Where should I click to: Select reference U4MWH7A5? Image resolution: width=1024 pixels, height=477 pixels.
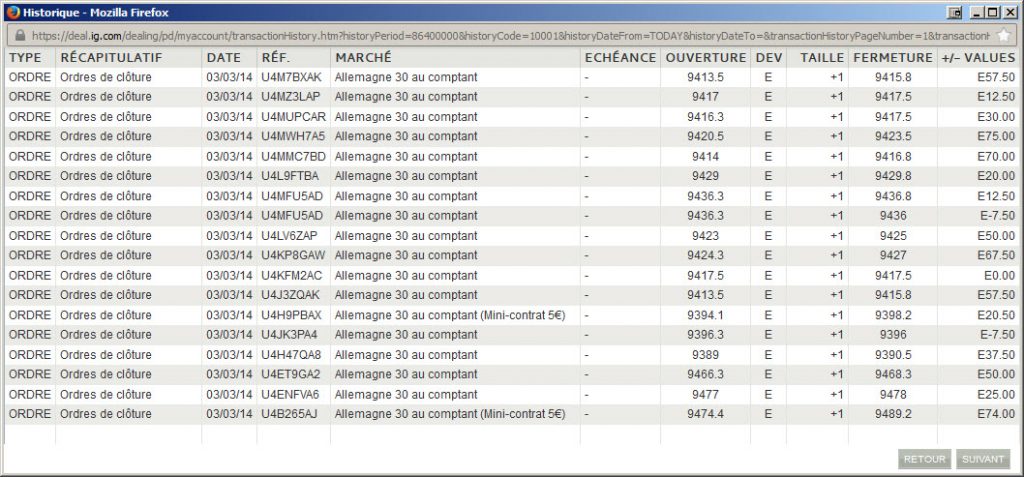293,137
